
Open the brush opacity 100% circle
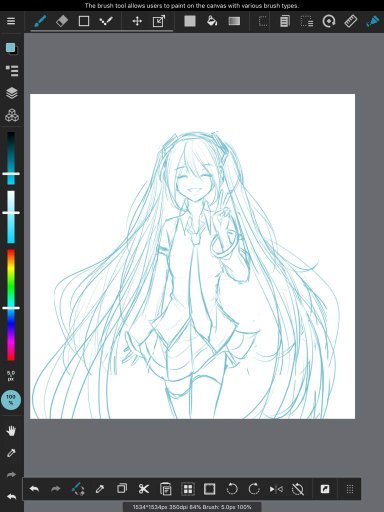[x=11, y=400]
